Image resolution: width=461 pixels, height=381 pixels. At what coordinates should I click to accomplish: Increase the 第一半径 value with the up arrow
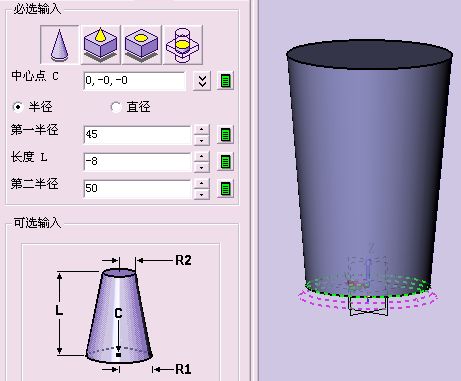(x=201, y=130)
